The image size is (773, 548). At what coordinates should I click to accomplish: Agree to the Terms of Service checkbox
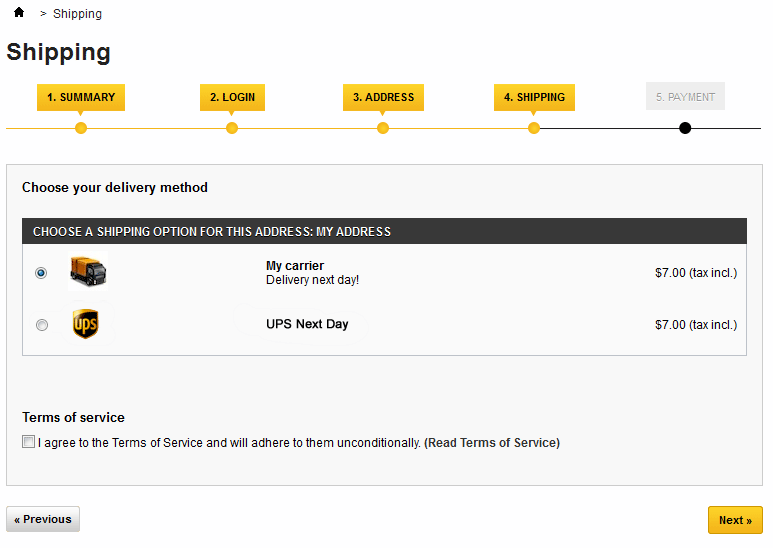[x=29, y=442]
